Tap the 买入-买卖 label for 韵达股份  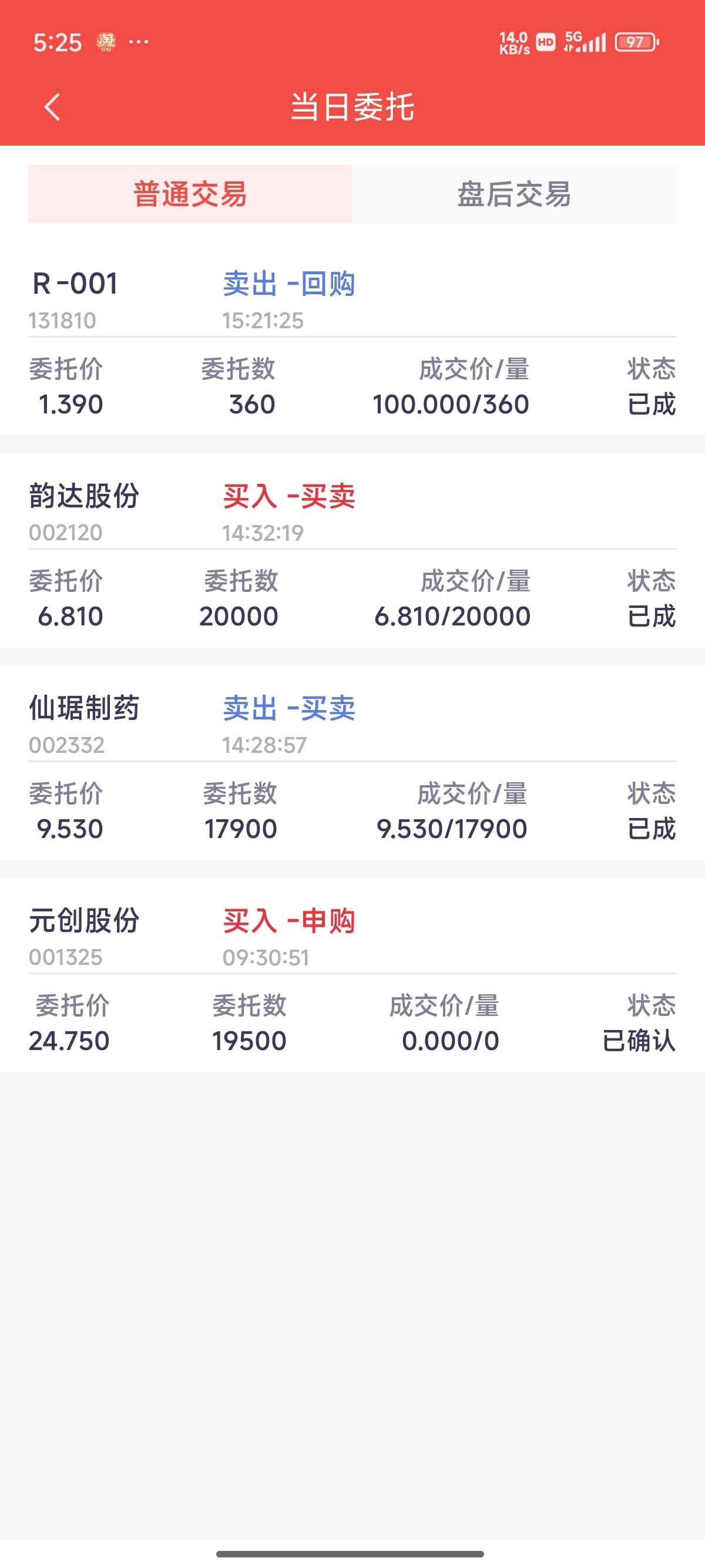click(x=289, y=497)
